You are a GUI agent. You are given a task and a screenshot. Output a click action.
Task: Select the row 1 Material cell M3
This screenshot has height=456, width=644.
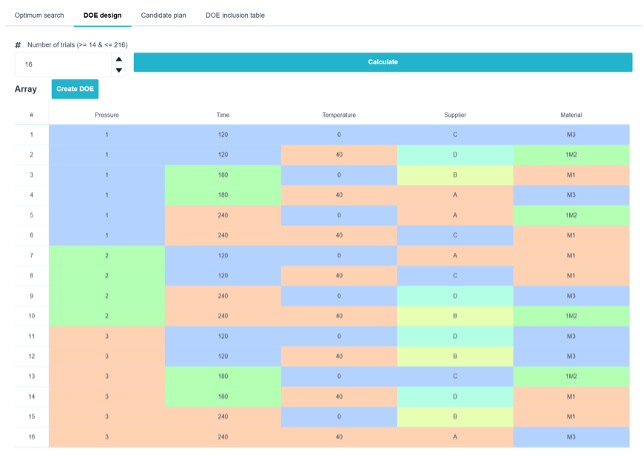[571, 135]
